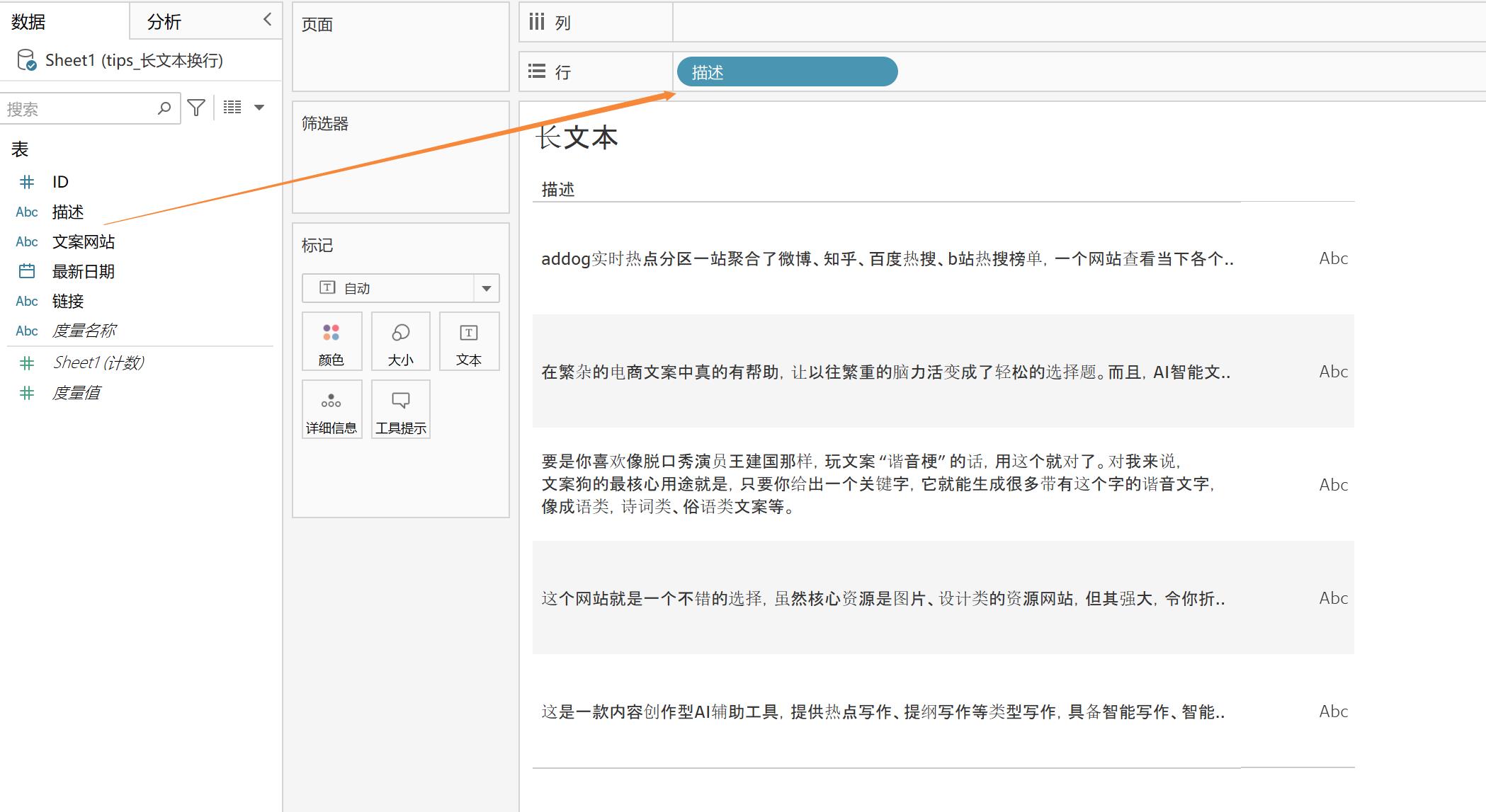Click the columns shelf icon 列
Image resolution: width=1486 pixels, height=812 pixels.
point(537,22)
